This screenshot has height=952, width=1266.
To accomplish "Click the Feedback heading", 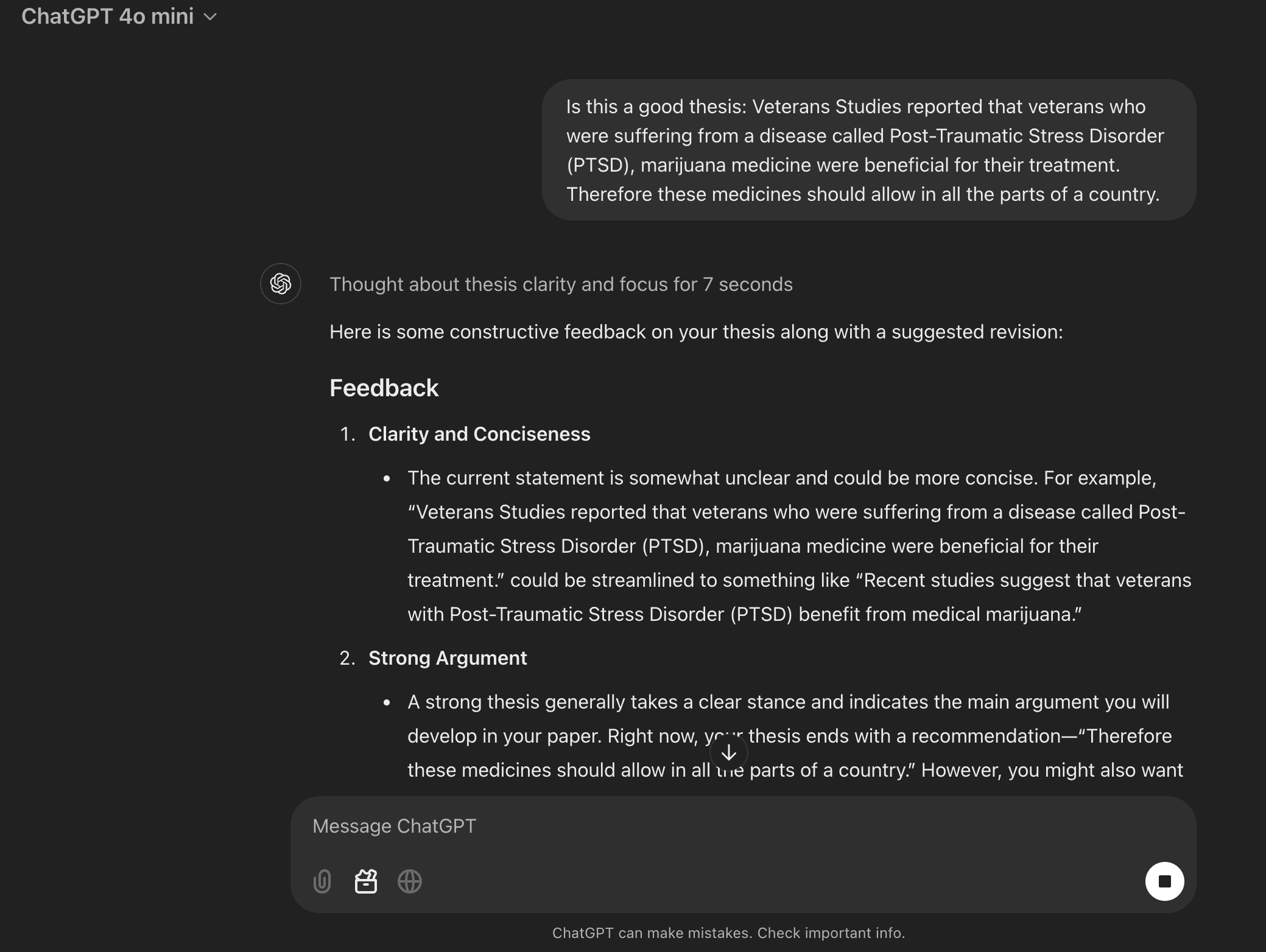I will point(384,388).
